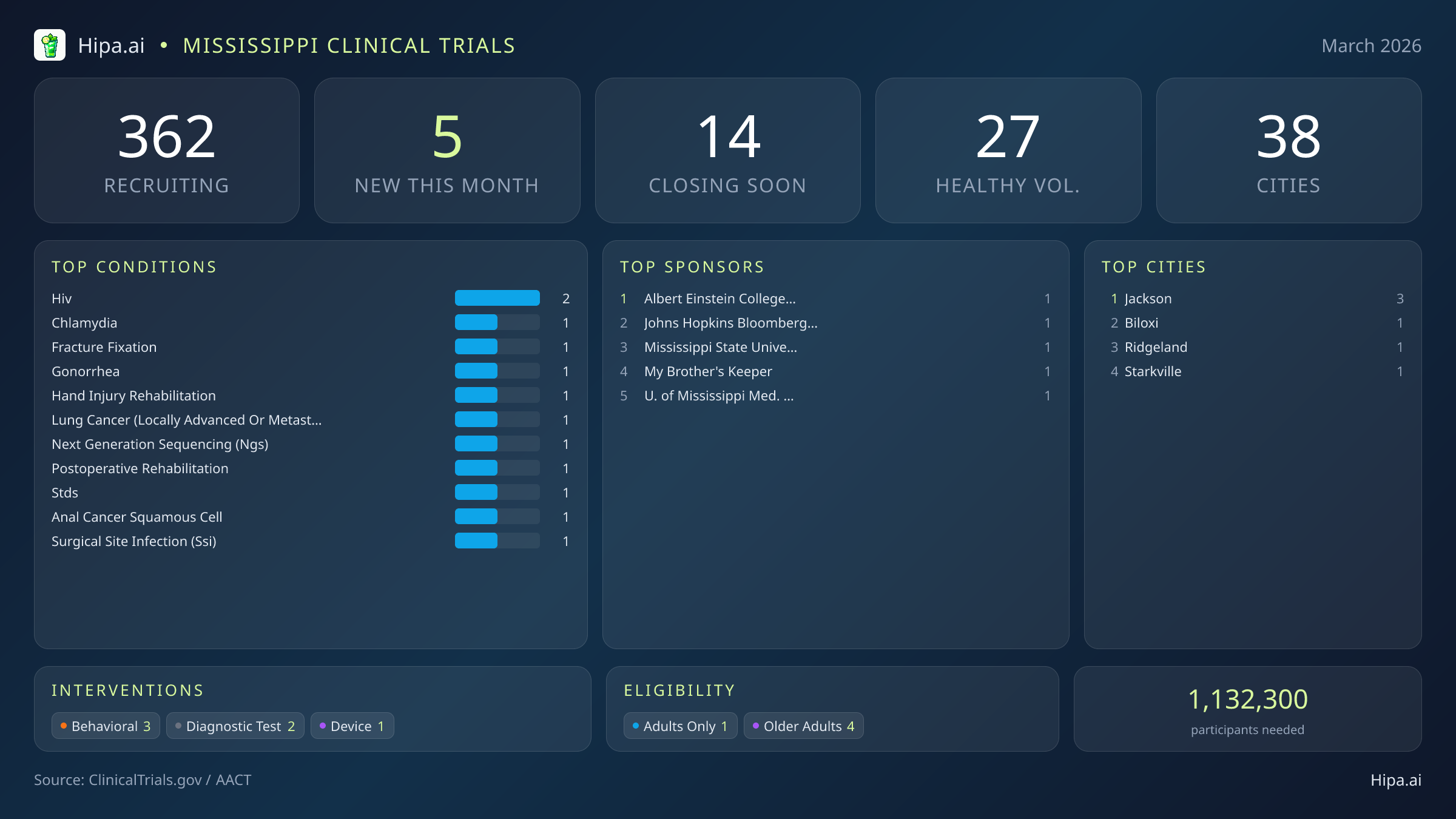This screenshot has height=819, width=1456.
Task: Expand the truncated Albert Einstein College sponsor name
Action: tap(720, 298)
